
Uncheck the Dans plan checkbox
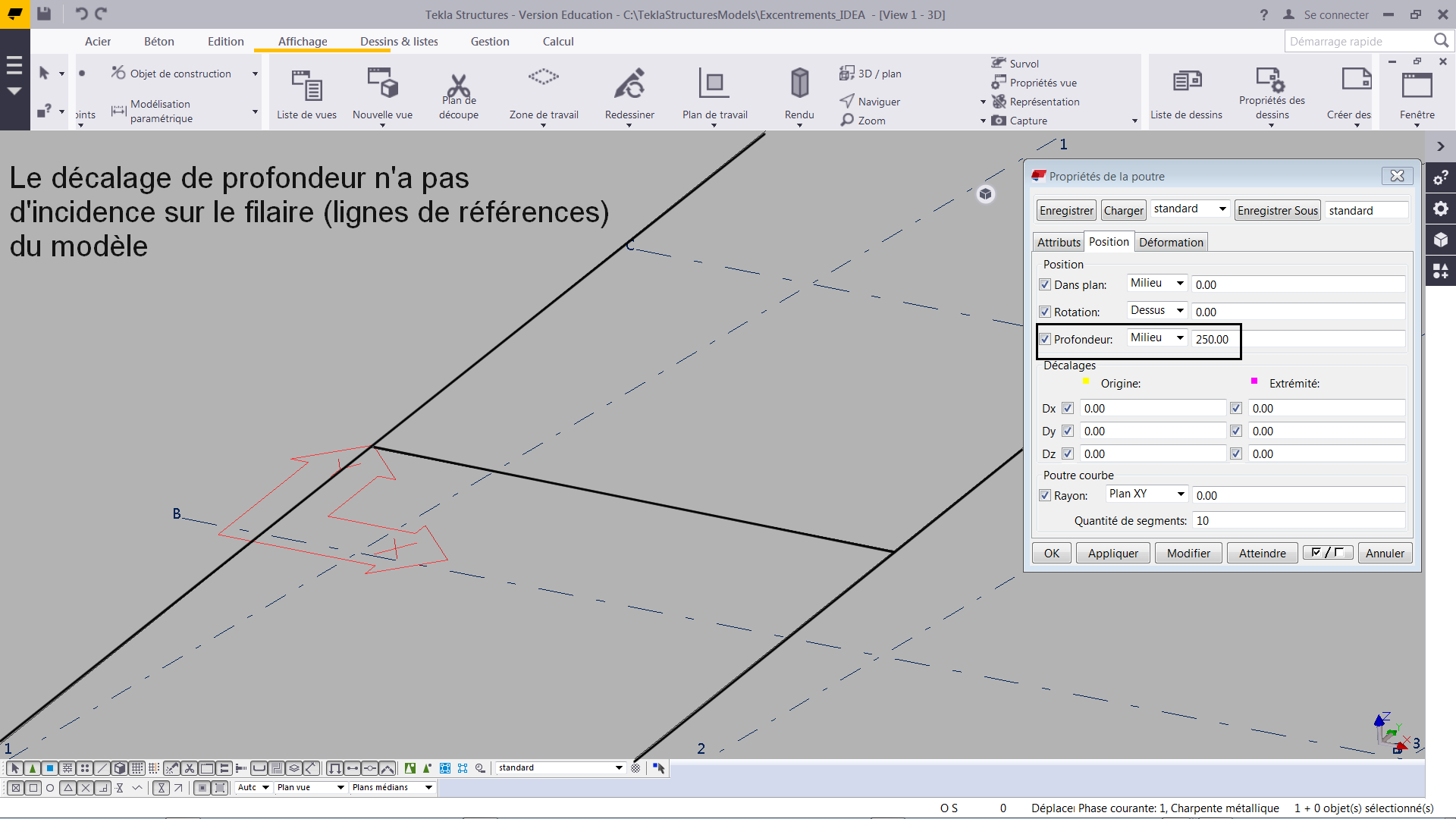(1045, 284)
